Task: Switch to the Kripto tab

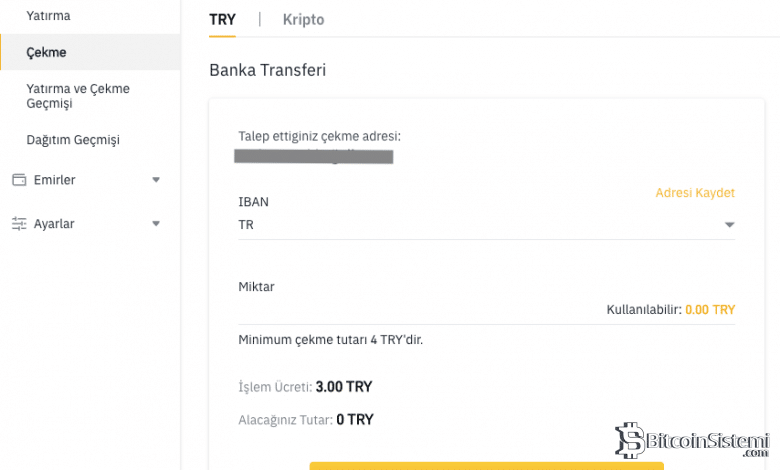Action: pyautogui.click(x=303, y=19)
